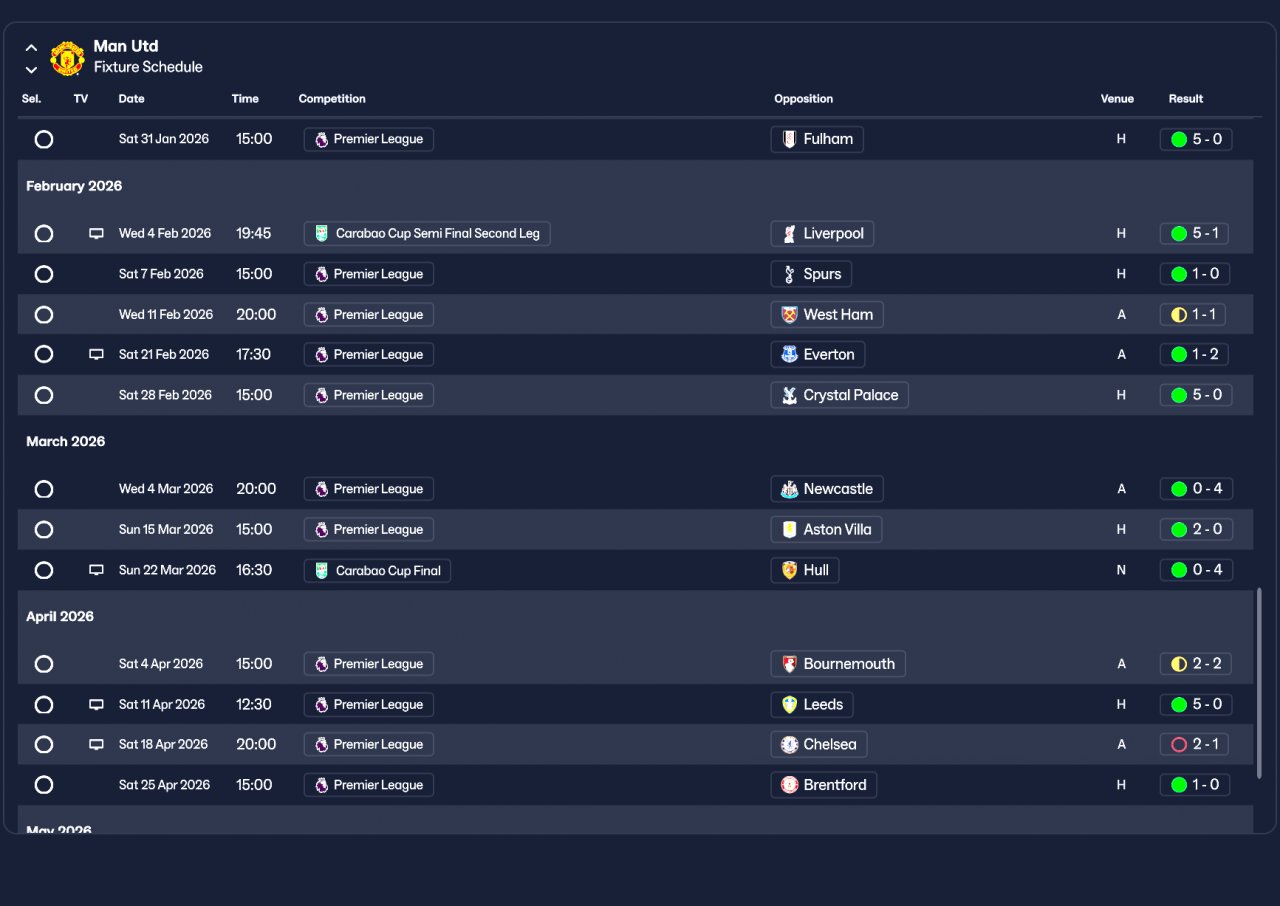The image size is (1280, 906).
Task: Select the Brentford fixture radio button
Action: pos(44,785)
